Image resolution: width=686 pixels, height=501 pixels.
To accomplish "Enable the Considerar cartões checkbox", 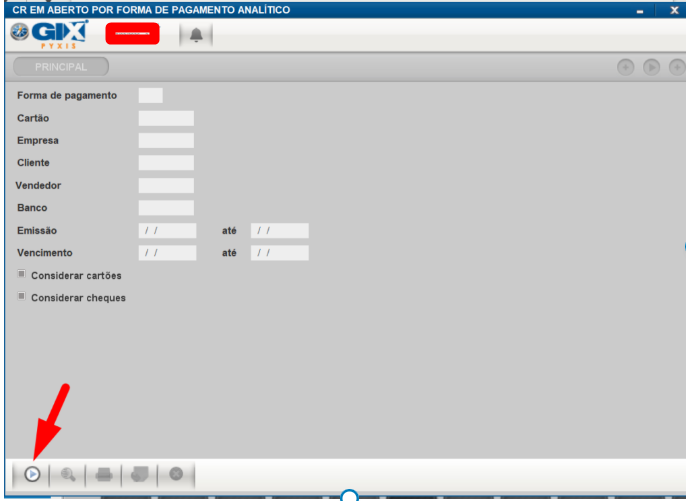I will (x=21, y=275).
